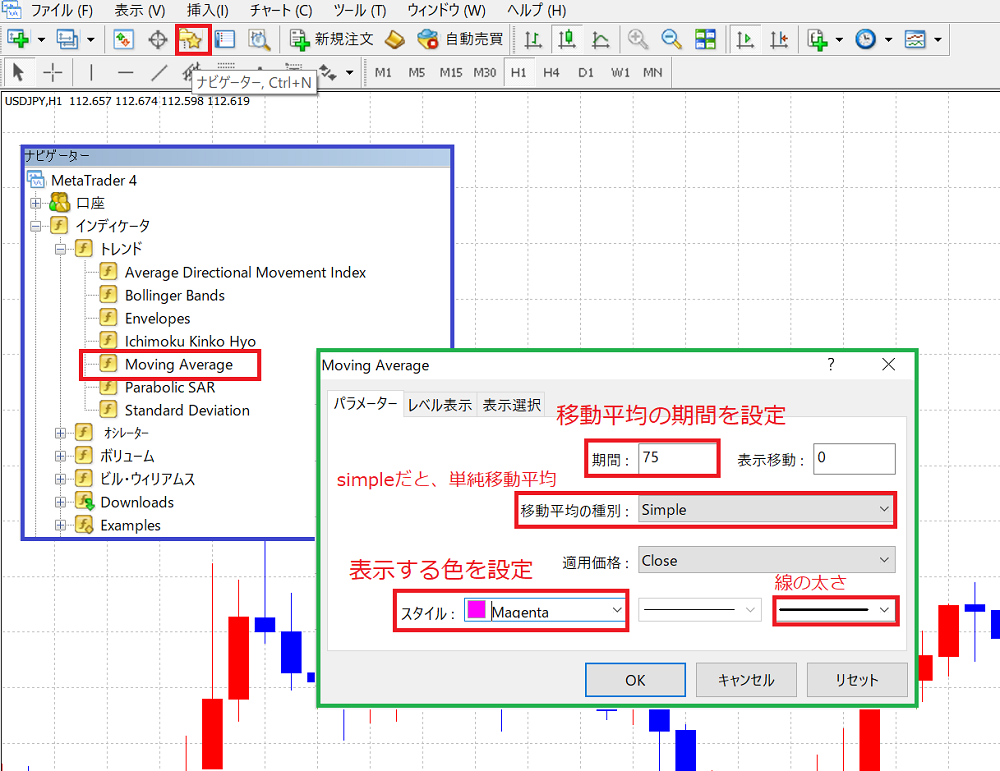Click the Zoom In magnifier icon
Viewport: 1000px width, 771px height.
pos(637,40)
